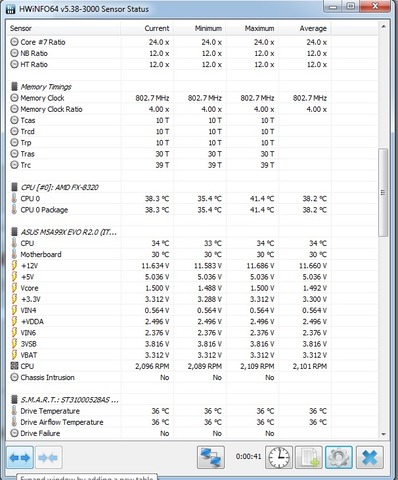
Task: Open the network remote sensors button
Action: [211, 457]
